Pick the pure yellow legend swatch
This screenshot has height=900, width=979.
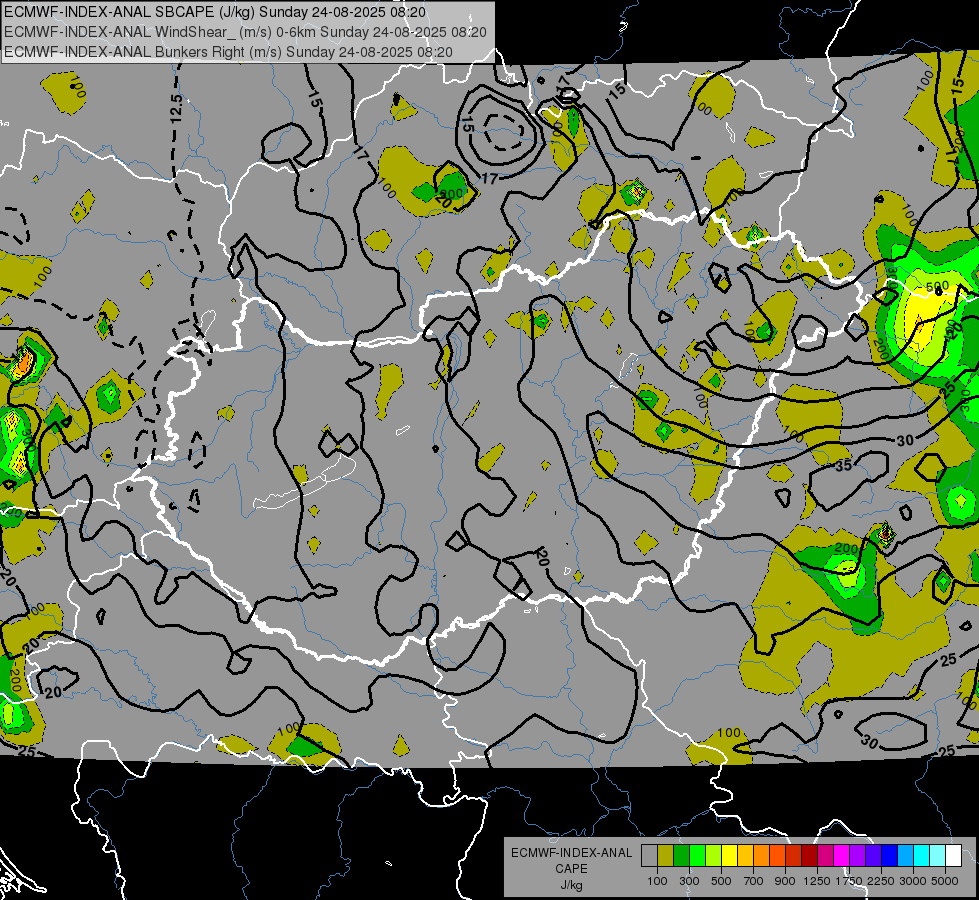pyautogui.click(x=729, y=855)
